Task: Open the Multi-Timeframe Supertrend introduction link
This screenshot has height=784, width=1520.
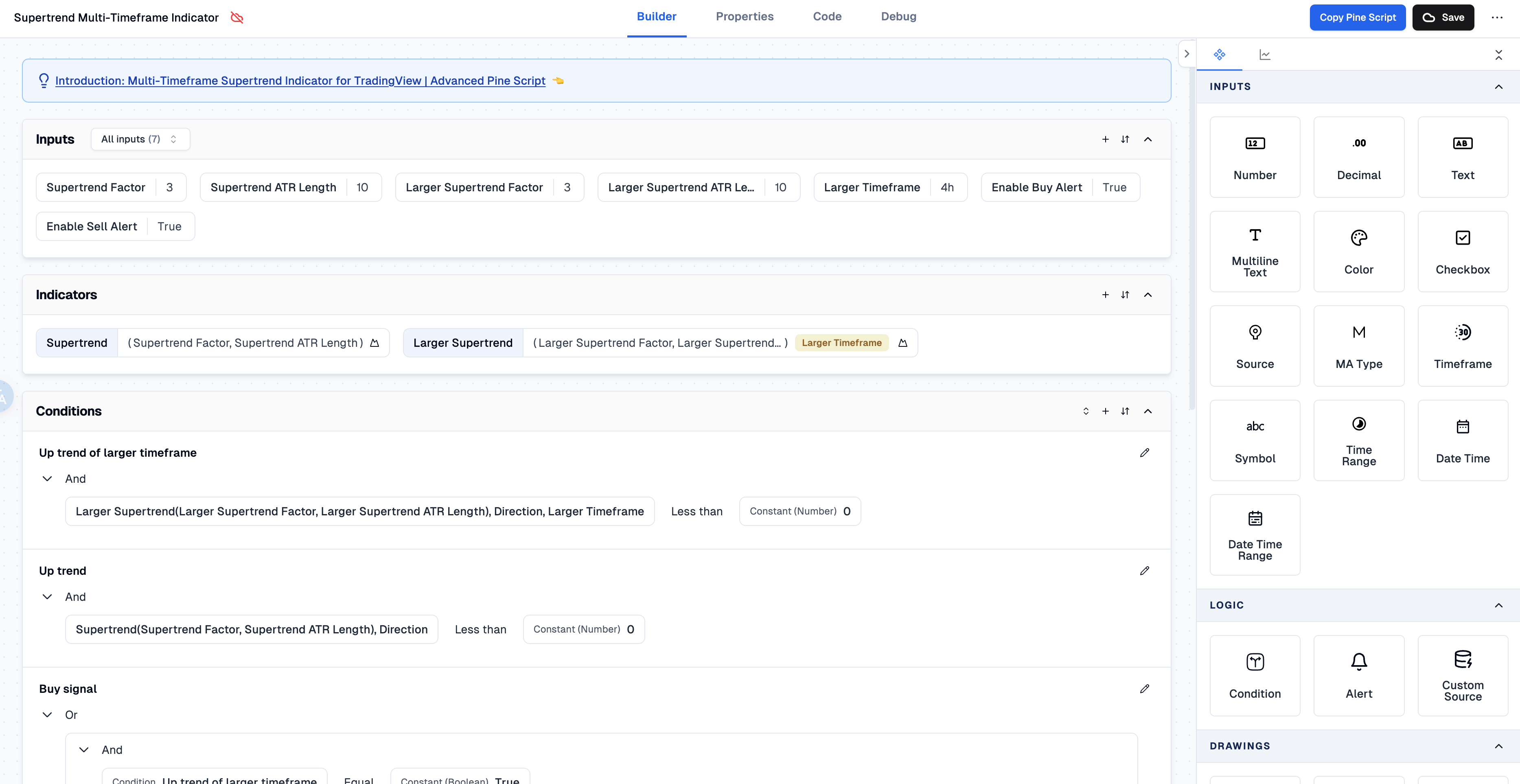Action: (x=300, y=80)
